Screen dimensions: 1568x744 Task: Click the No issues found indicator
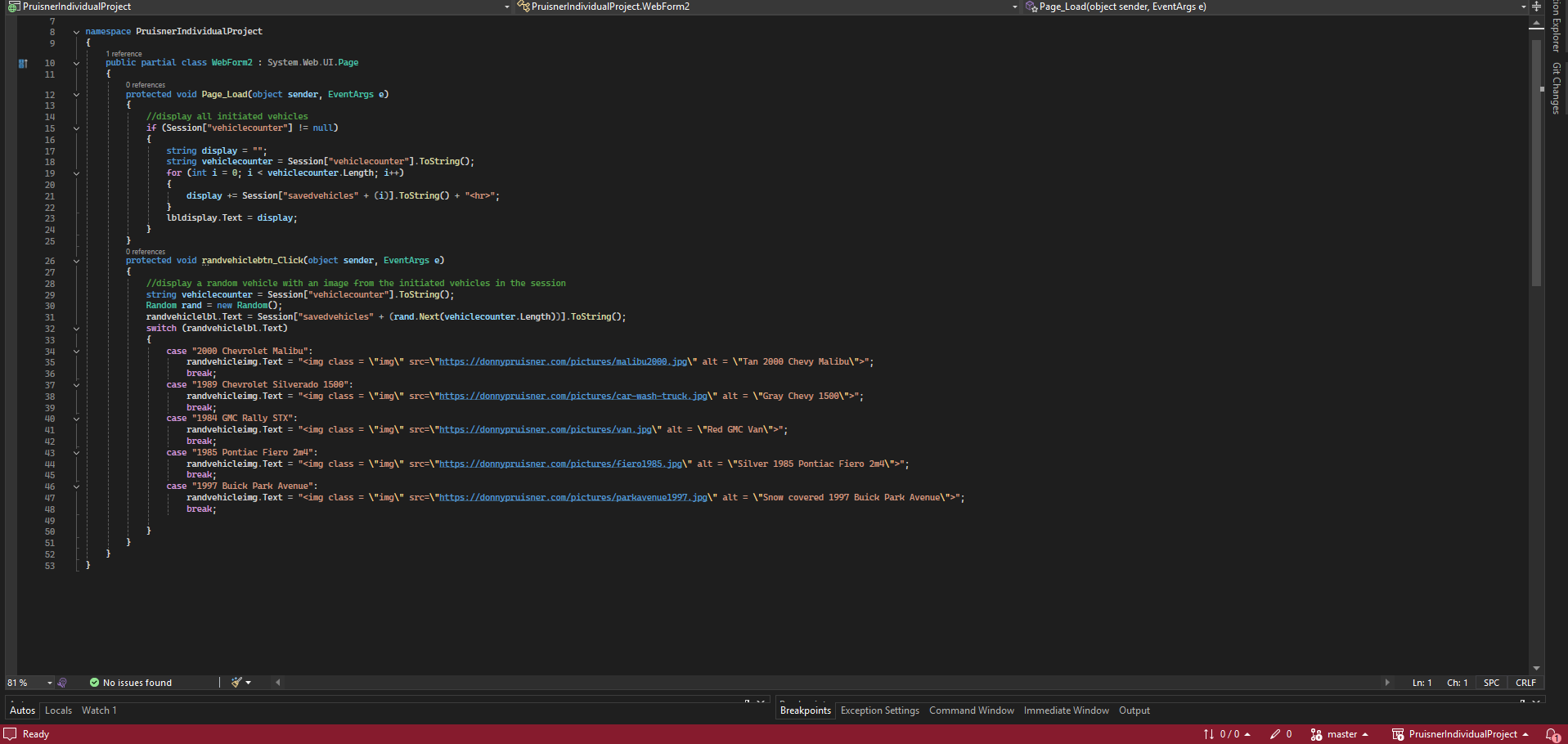click(131, 683)
